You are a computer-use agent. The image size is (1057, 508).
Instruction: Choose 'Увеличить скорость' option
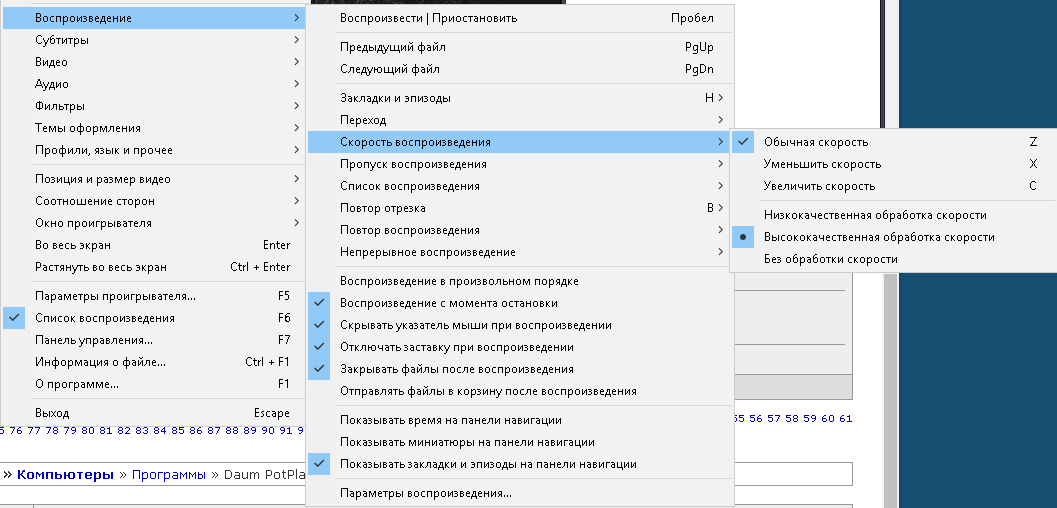(893, 186)
